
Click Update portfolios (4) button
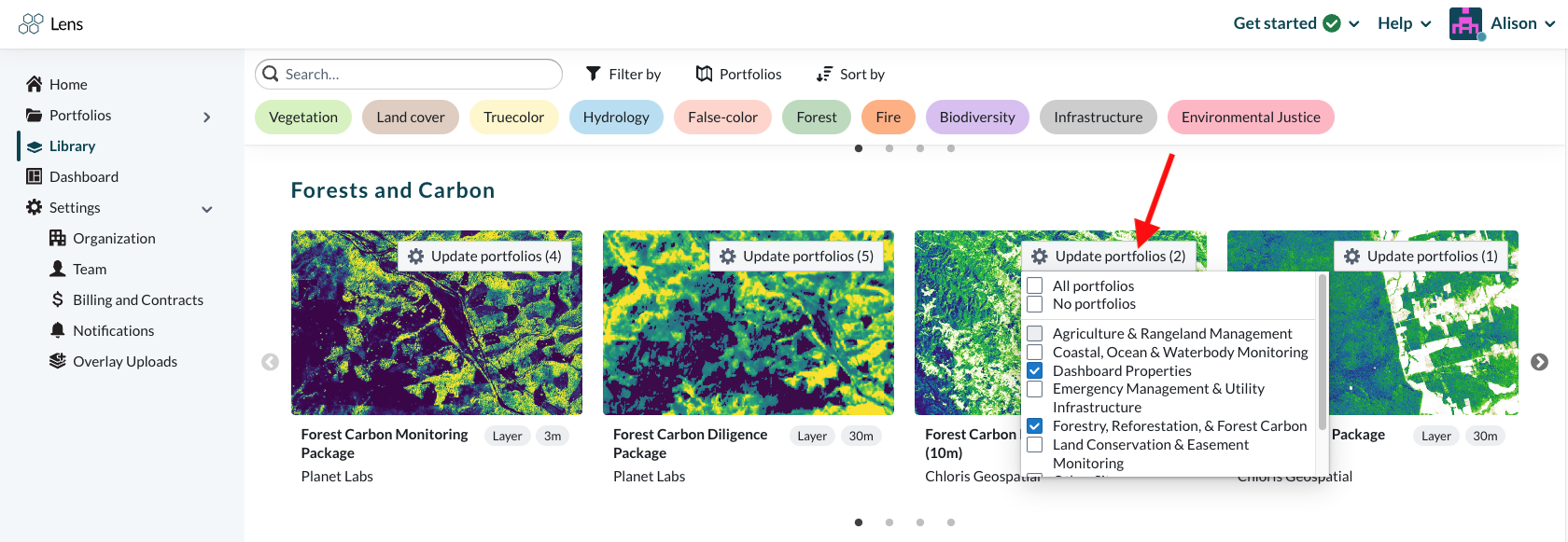[x=485, y=256]
